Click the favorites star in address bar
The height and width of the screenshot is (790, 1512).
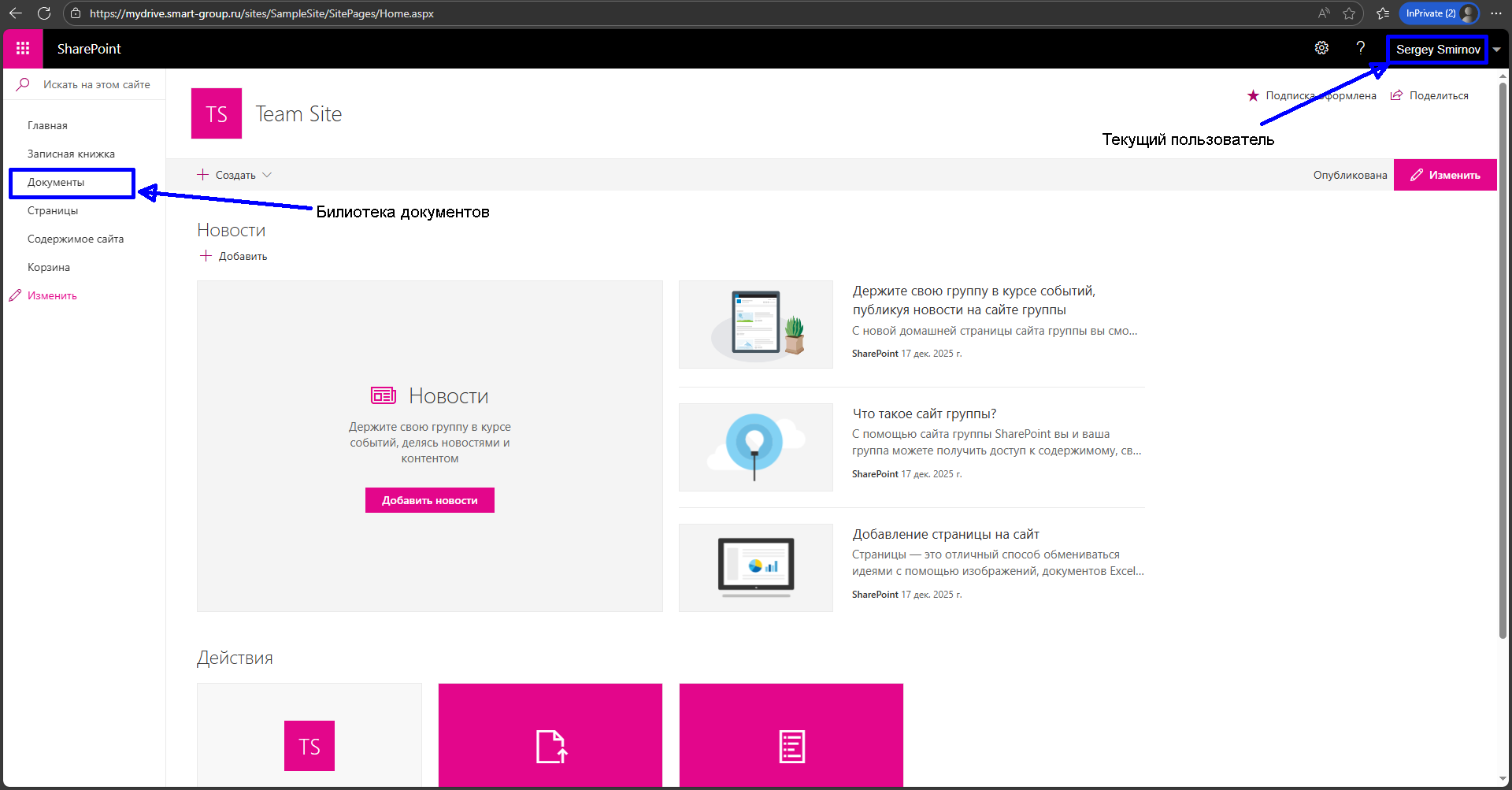click(x=1349, y=13)
